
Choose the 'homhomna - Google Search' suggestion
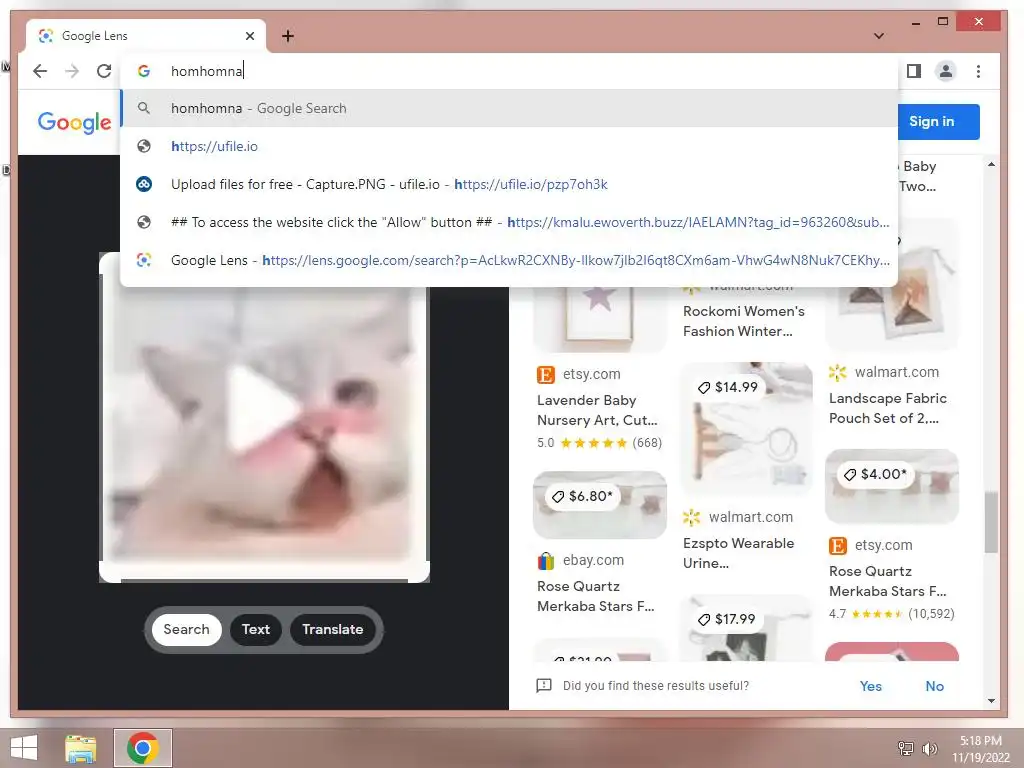[509, 108]
